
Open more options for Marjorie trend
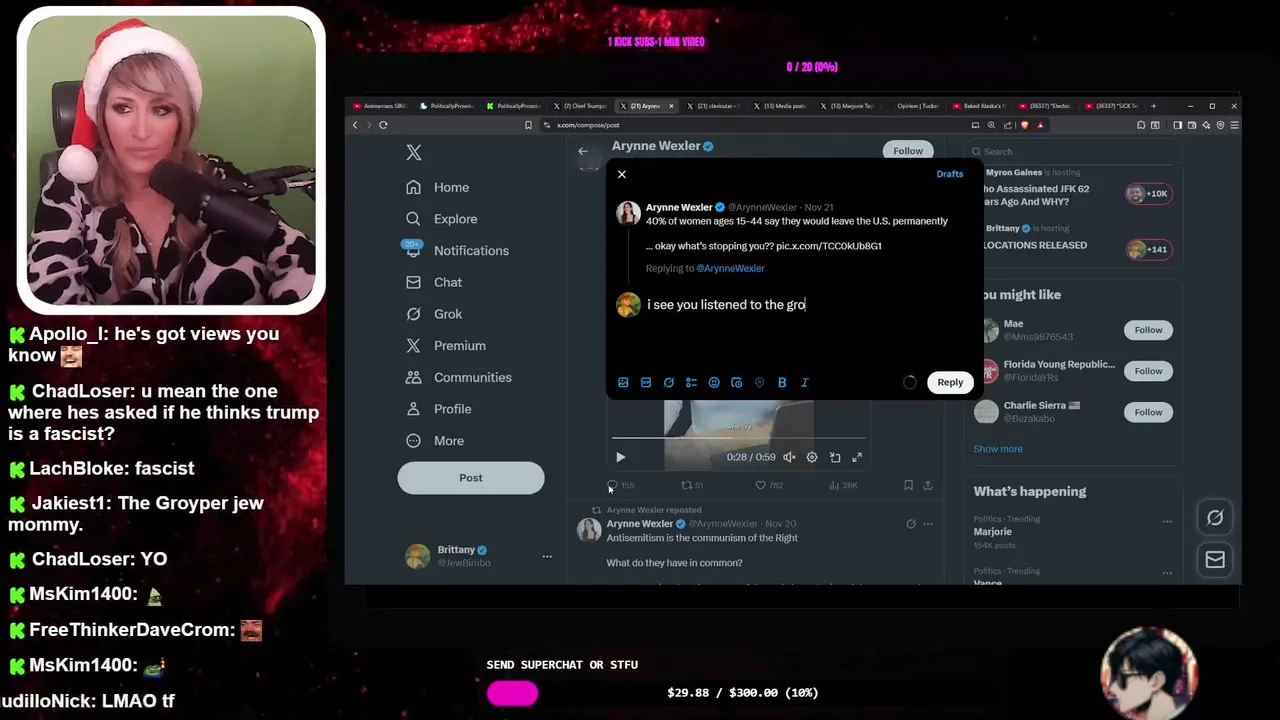tap(1166, 521)
